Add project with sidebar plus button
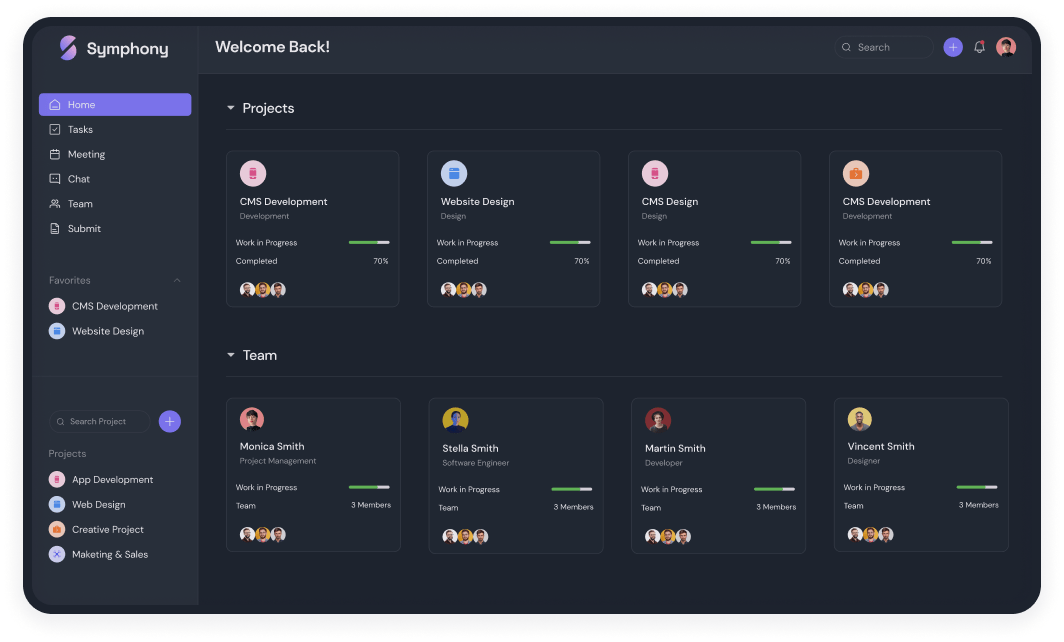The height and width of the screenshot is (642, 1064). pyautogui.click(x=170, y=421)
